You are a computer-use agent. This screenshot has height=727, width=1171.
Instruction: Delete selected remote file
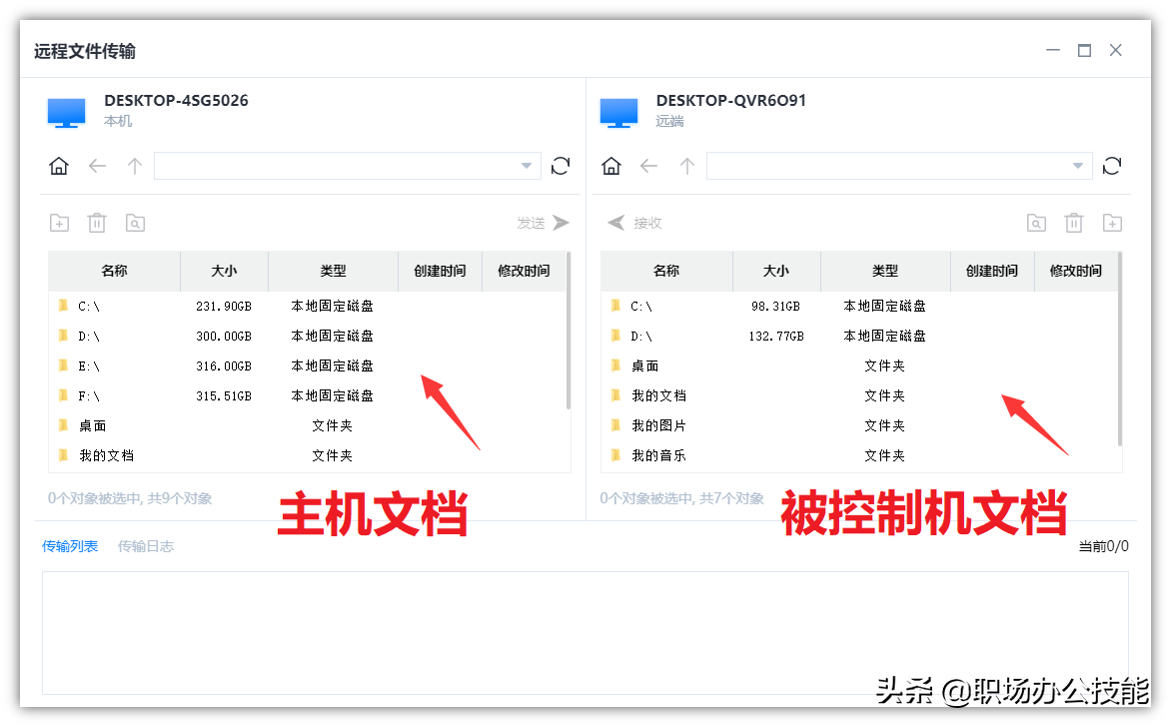[1074, 223]
